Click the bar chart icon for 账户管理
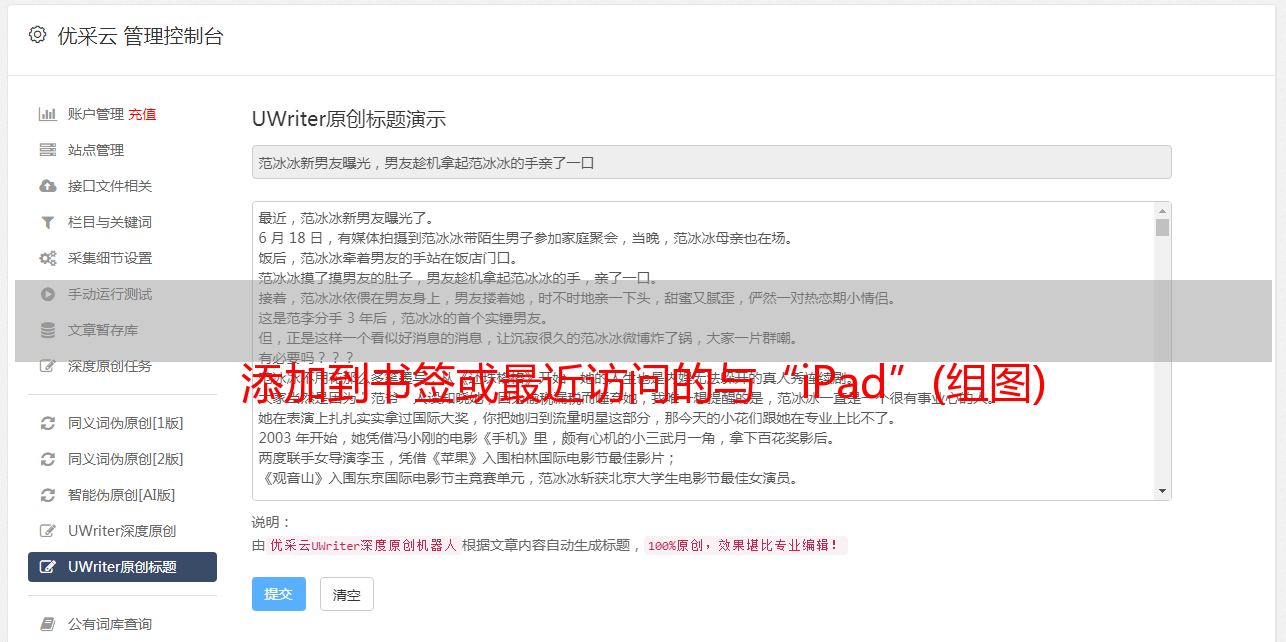Image resolution: width=1286 pixels, height=642 pixels. coord(47,114)
